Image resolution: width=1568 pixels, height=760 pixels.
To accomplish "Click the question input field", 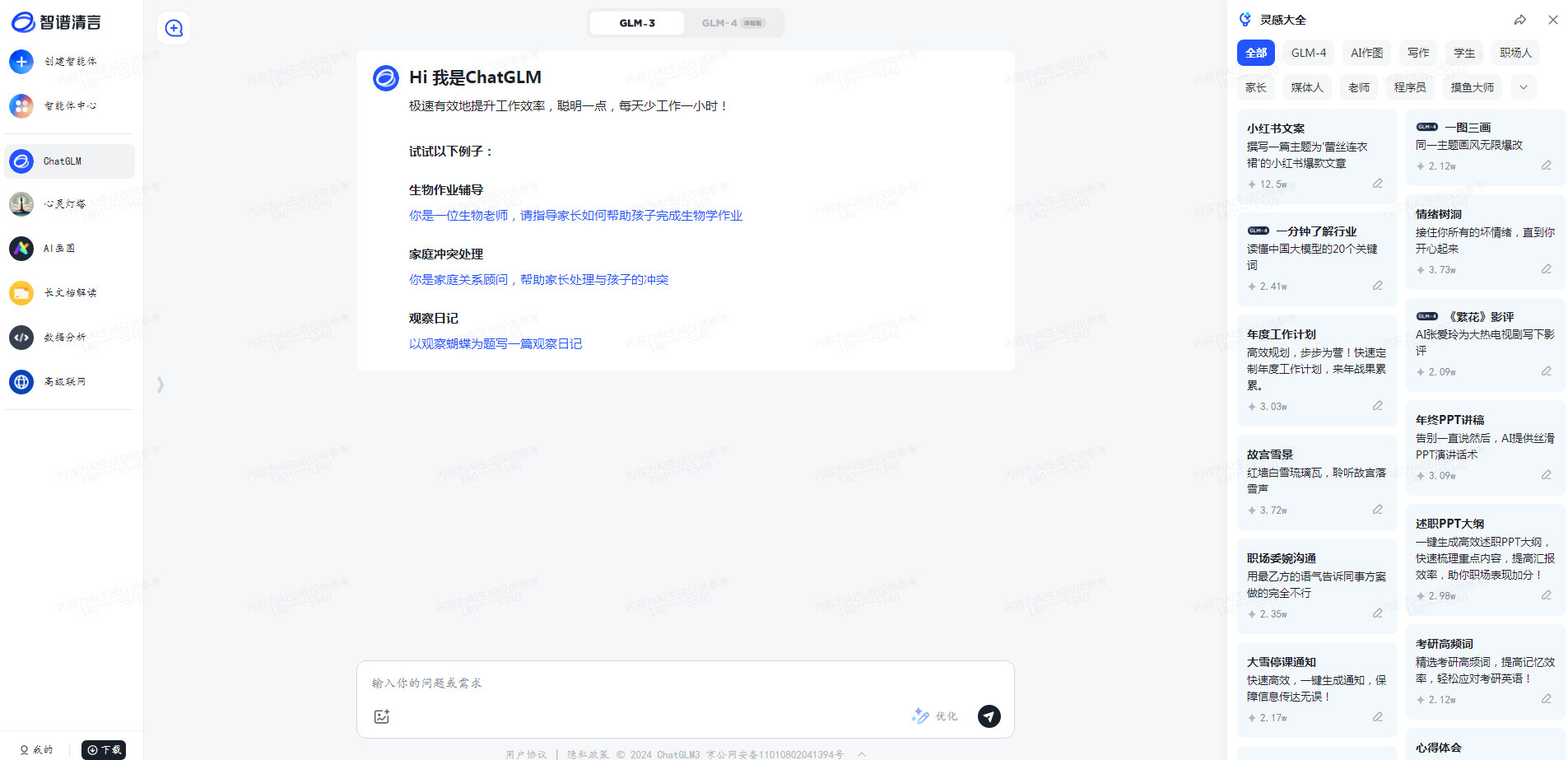I will 685,683.
